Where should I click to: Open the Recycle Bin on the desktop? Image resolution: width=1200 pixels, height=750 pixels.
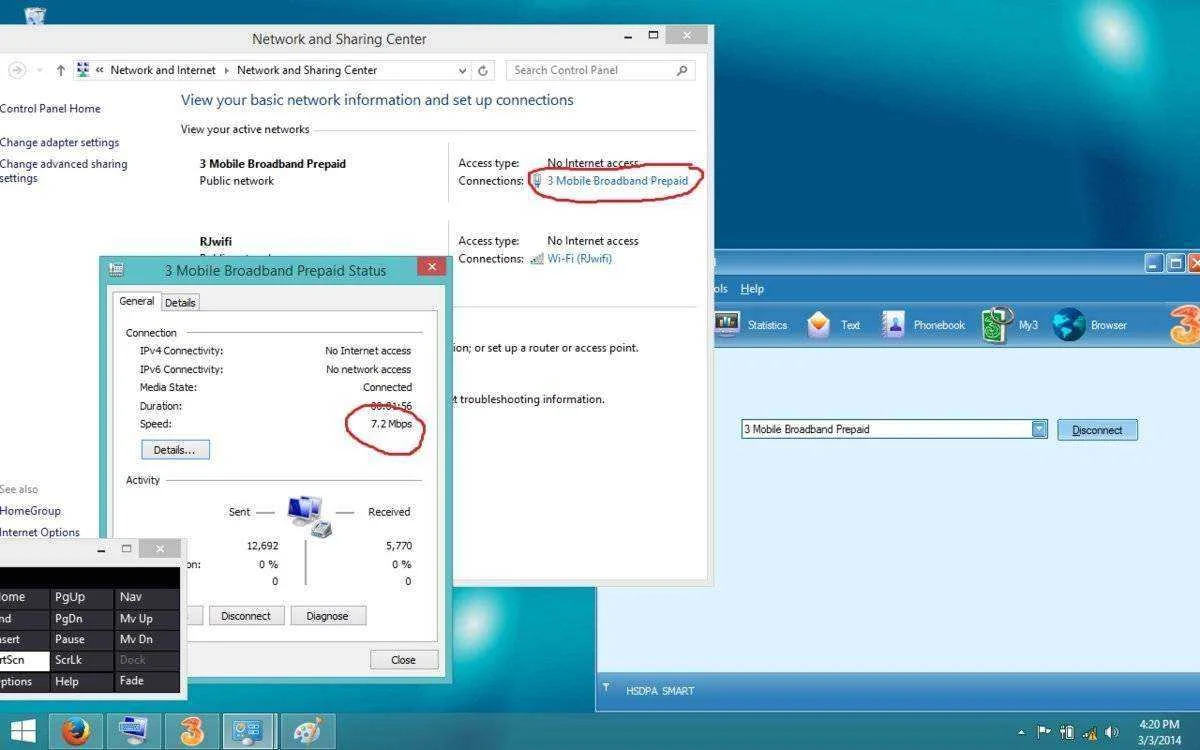click(x=35, y=14)
